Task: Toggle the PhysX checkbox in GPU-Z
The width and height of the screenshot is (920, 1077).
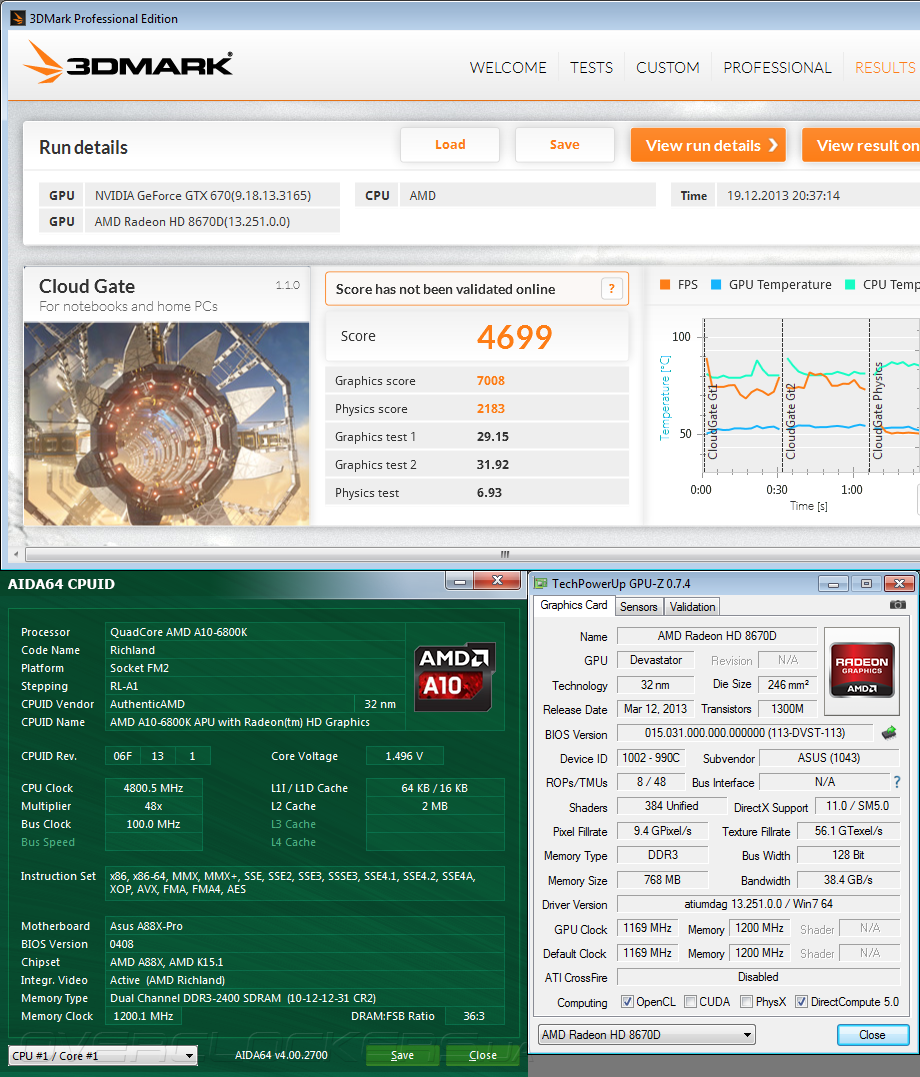Action: tap(746, 1001)
